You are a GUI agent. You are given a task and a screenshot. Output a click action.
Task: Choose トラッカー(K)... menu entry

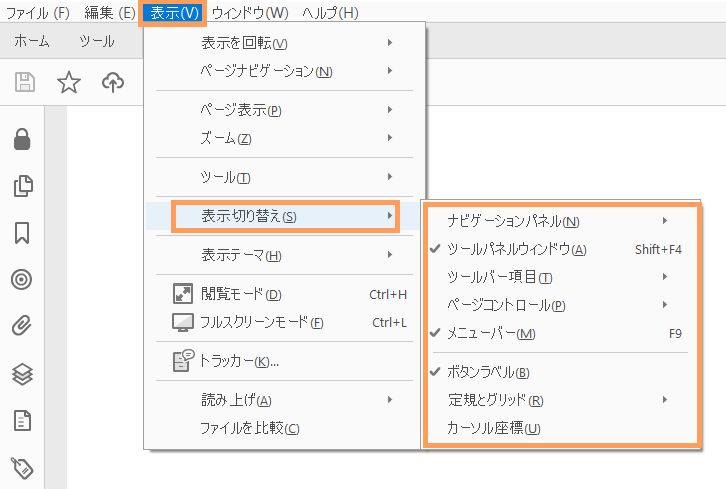pyautogui.click(x=284, y=361)
